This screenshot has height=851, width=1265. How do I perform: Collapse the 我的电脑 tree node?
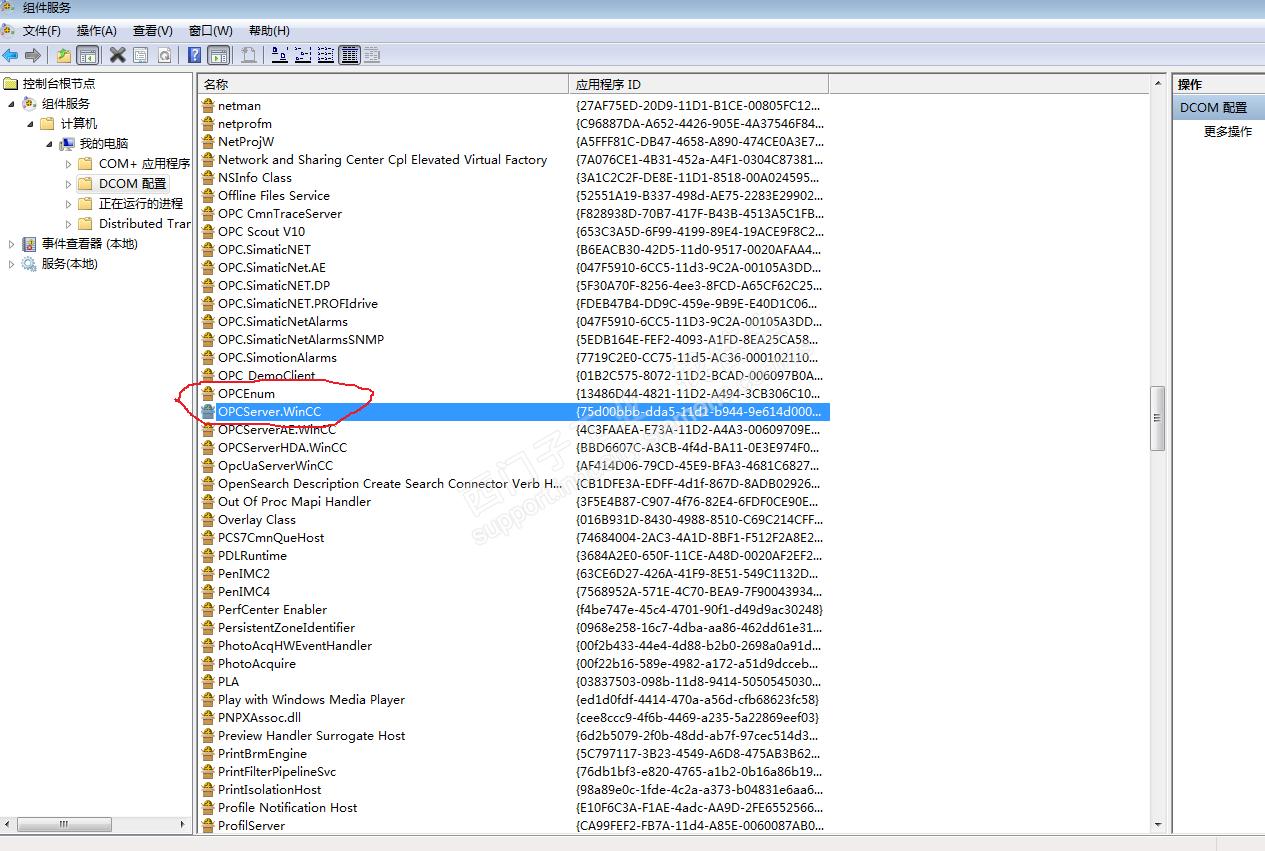click(50, 144)
